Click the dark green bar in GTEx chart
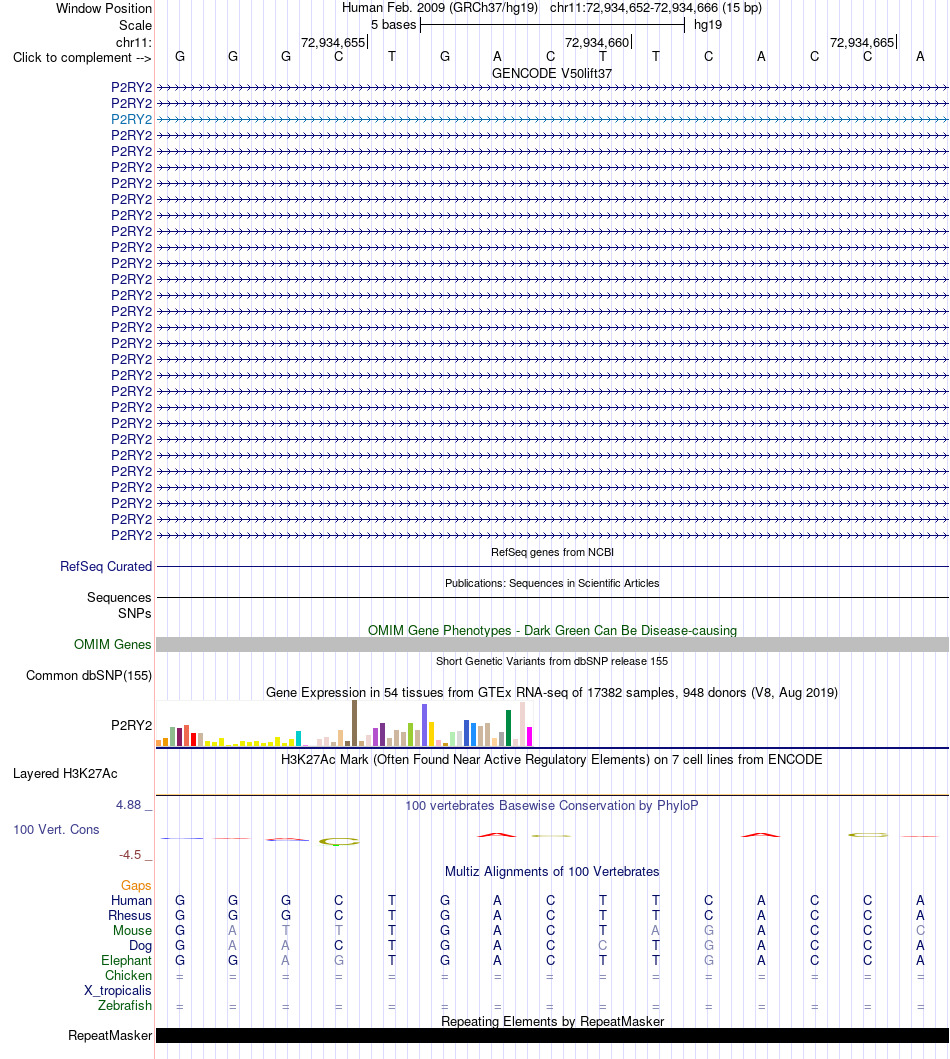 [x=508, y=728]
